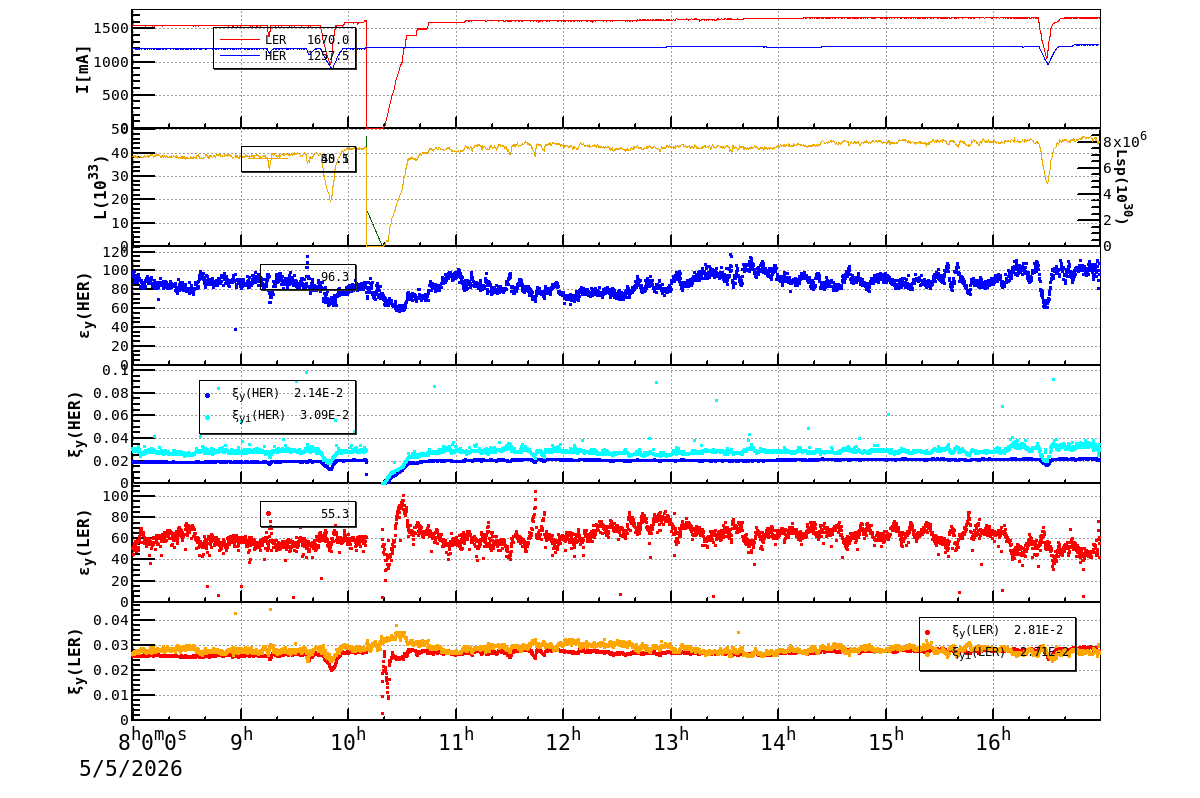Click the 0.01 tick on ξy(LER) axis
The image size is (1200, 798).
[110, 695]
